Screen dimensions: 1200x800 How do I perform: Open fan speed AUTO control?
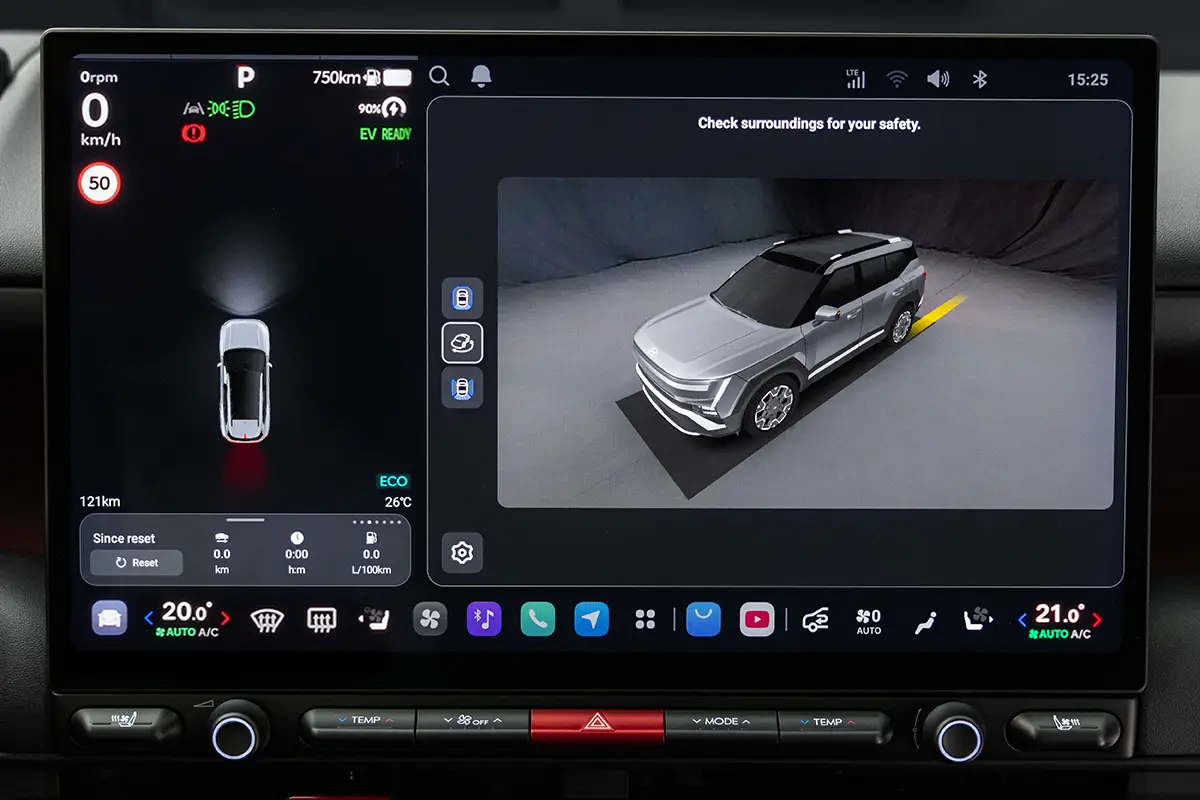[869, 621]
